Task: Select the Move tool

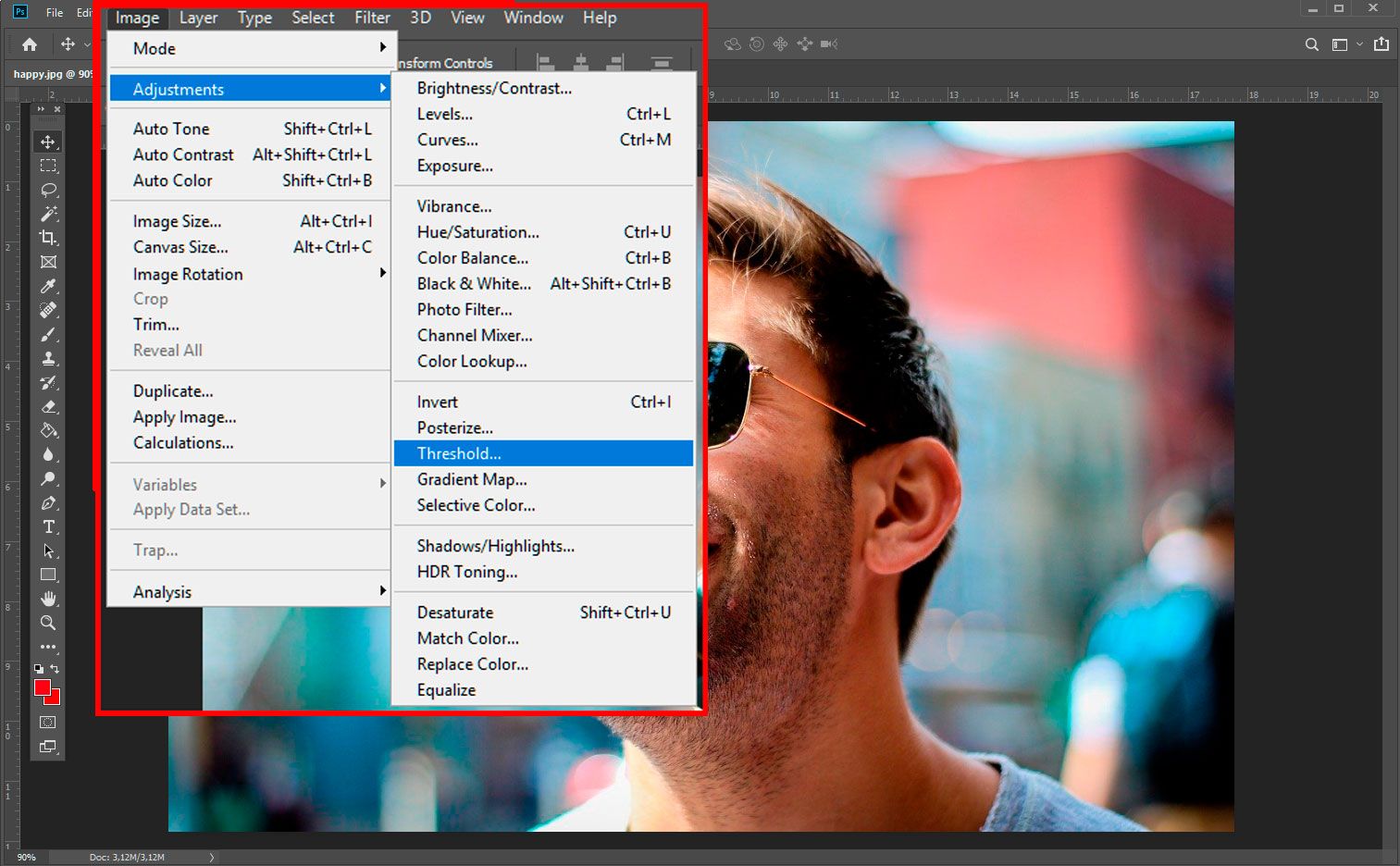Action: [48, 142]
